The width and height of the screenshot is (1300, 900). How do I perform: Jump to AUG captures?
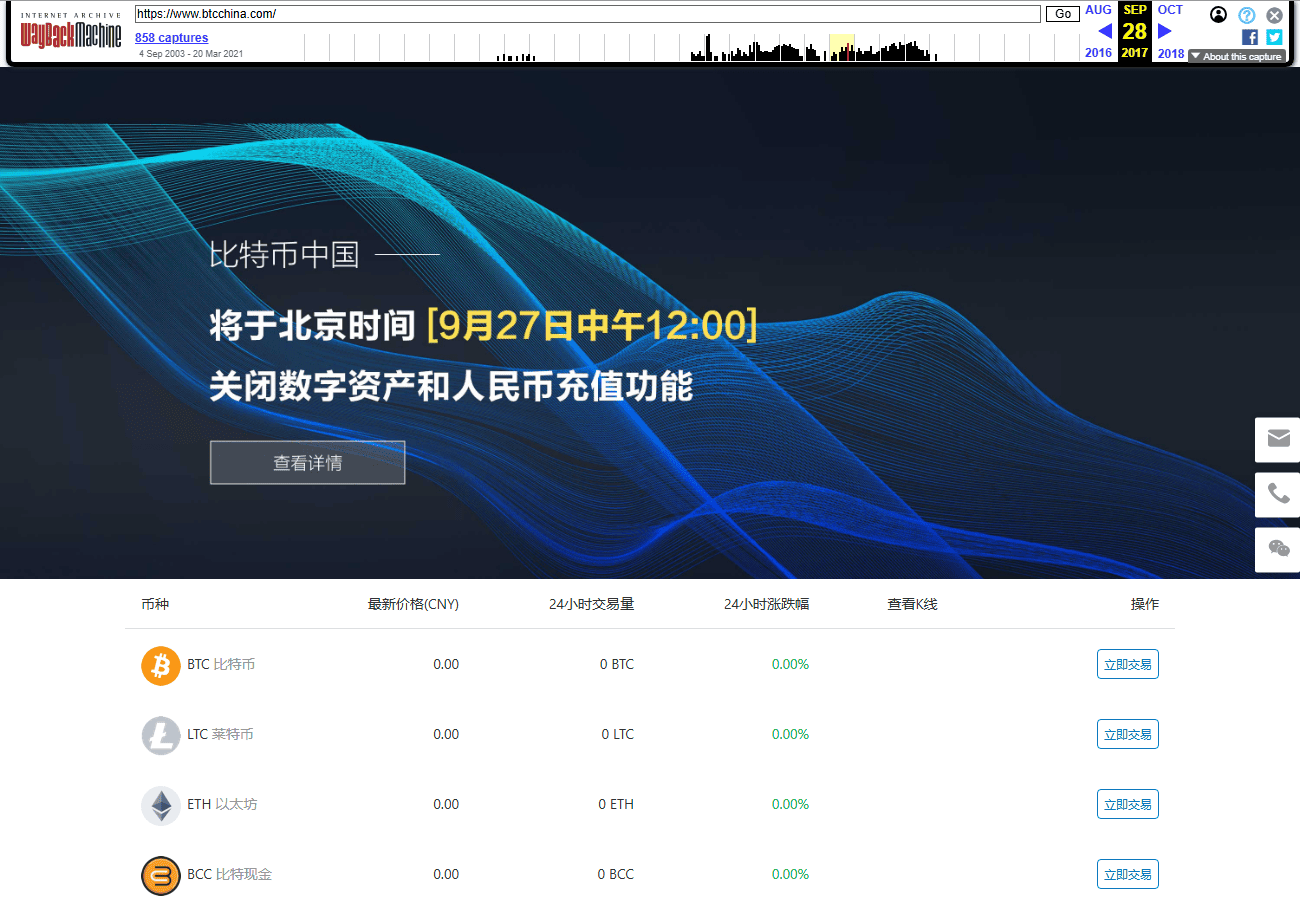click(1098, 10)
